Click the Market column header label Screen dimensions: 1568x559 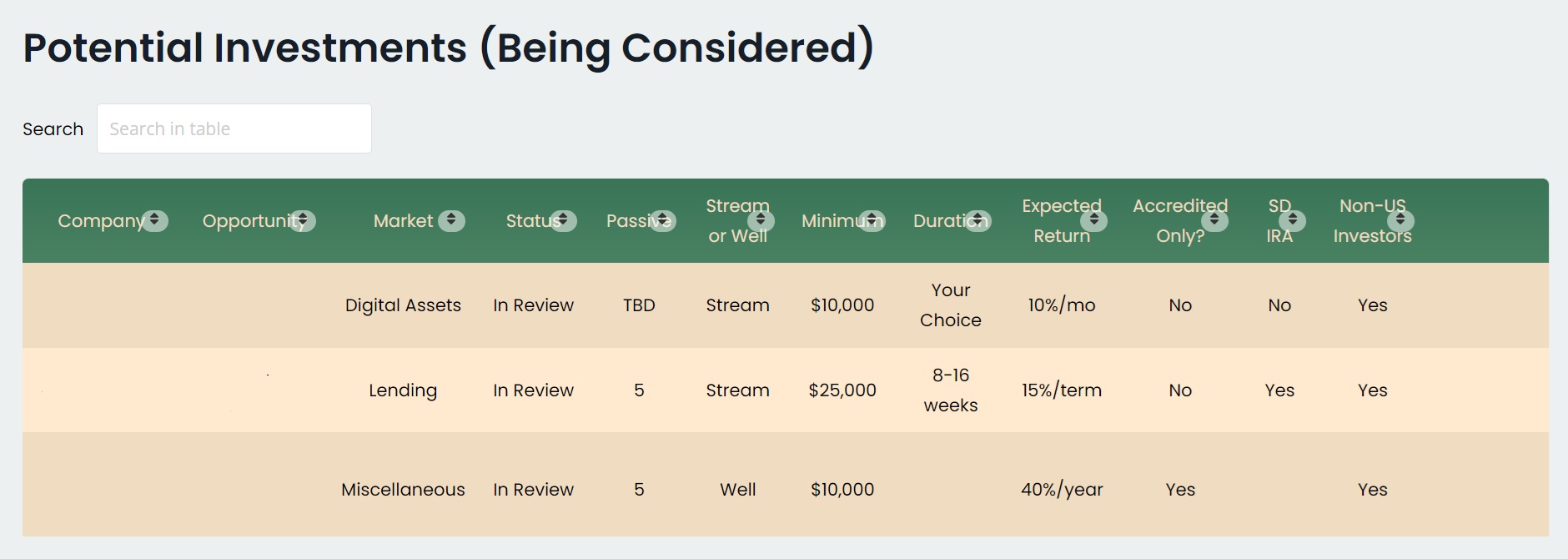(x=403, y=220)
